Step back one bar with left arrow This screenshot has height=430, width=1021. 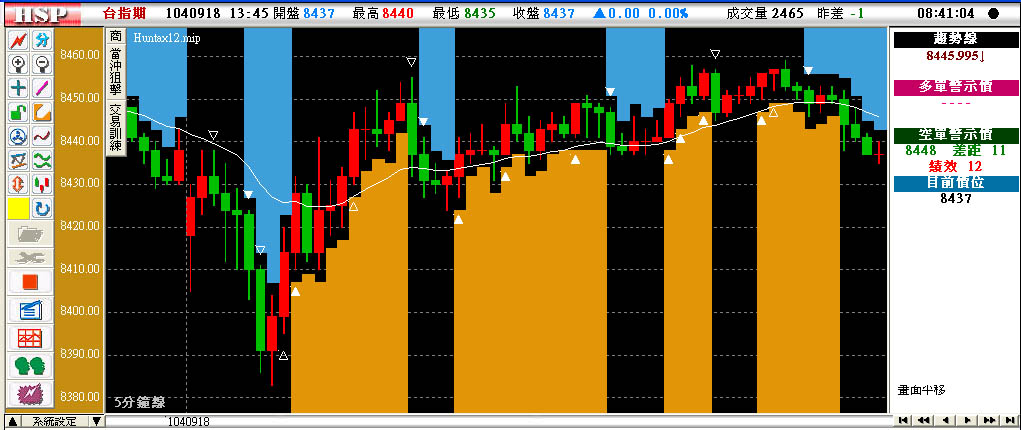click(945, 420)
